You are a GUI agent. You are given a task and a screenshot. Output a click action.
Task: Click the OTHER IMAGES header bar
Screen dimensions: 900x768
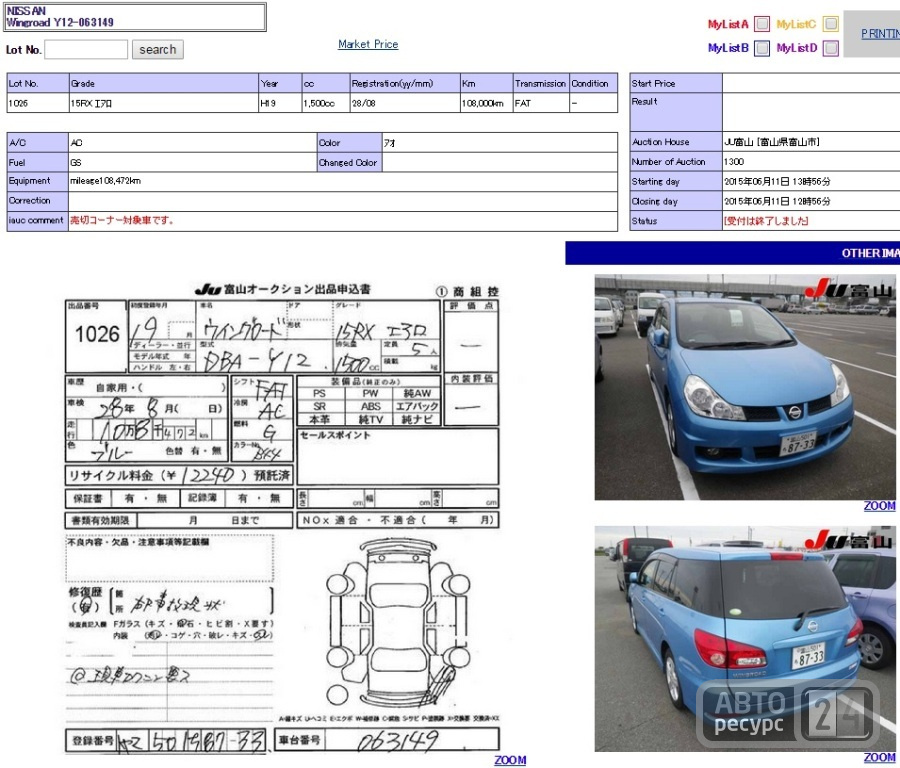click(x=732, y=253)
